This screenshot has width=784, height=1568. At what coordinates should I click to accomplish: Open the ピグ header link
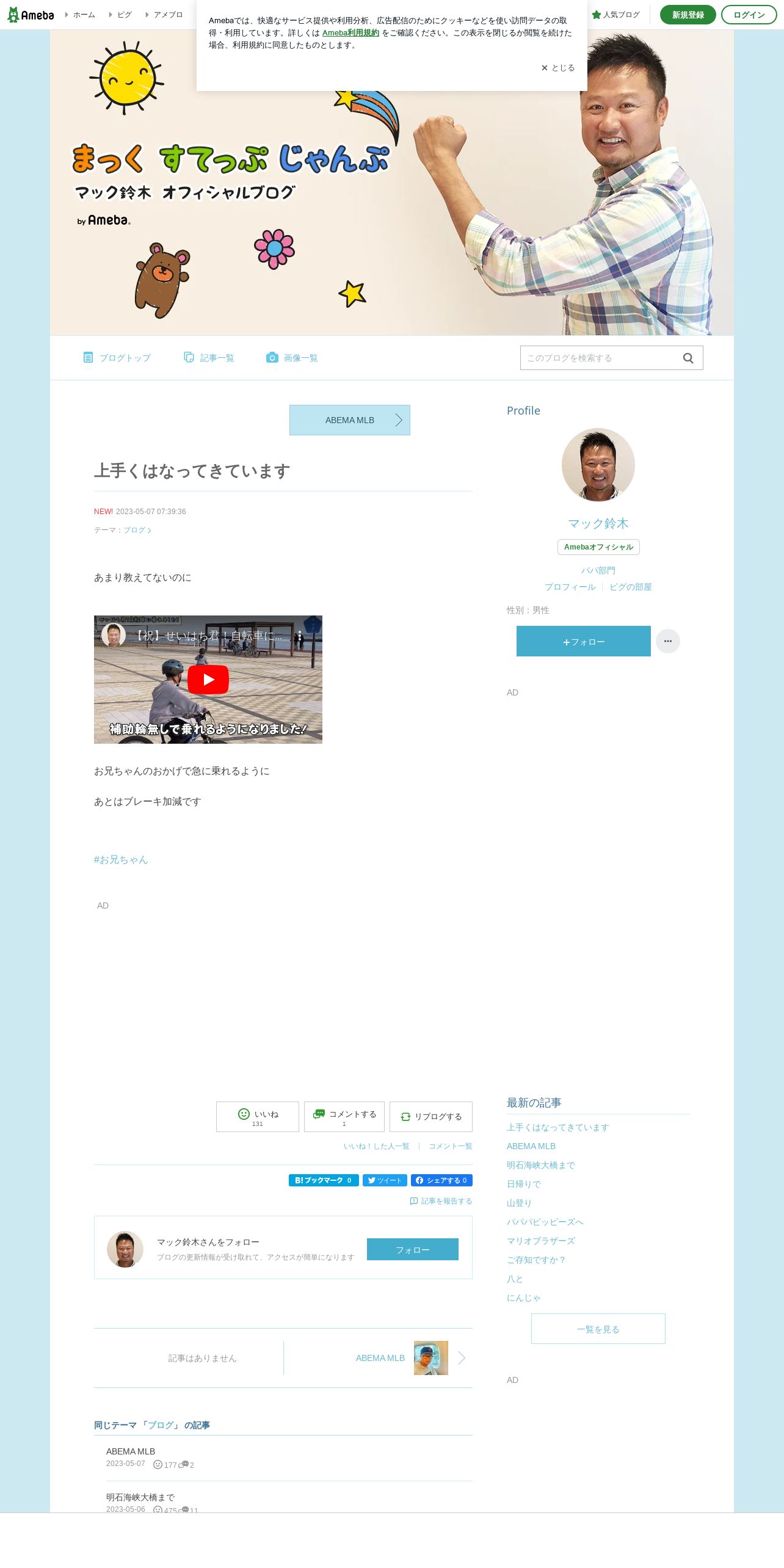(x=120, y=15)
